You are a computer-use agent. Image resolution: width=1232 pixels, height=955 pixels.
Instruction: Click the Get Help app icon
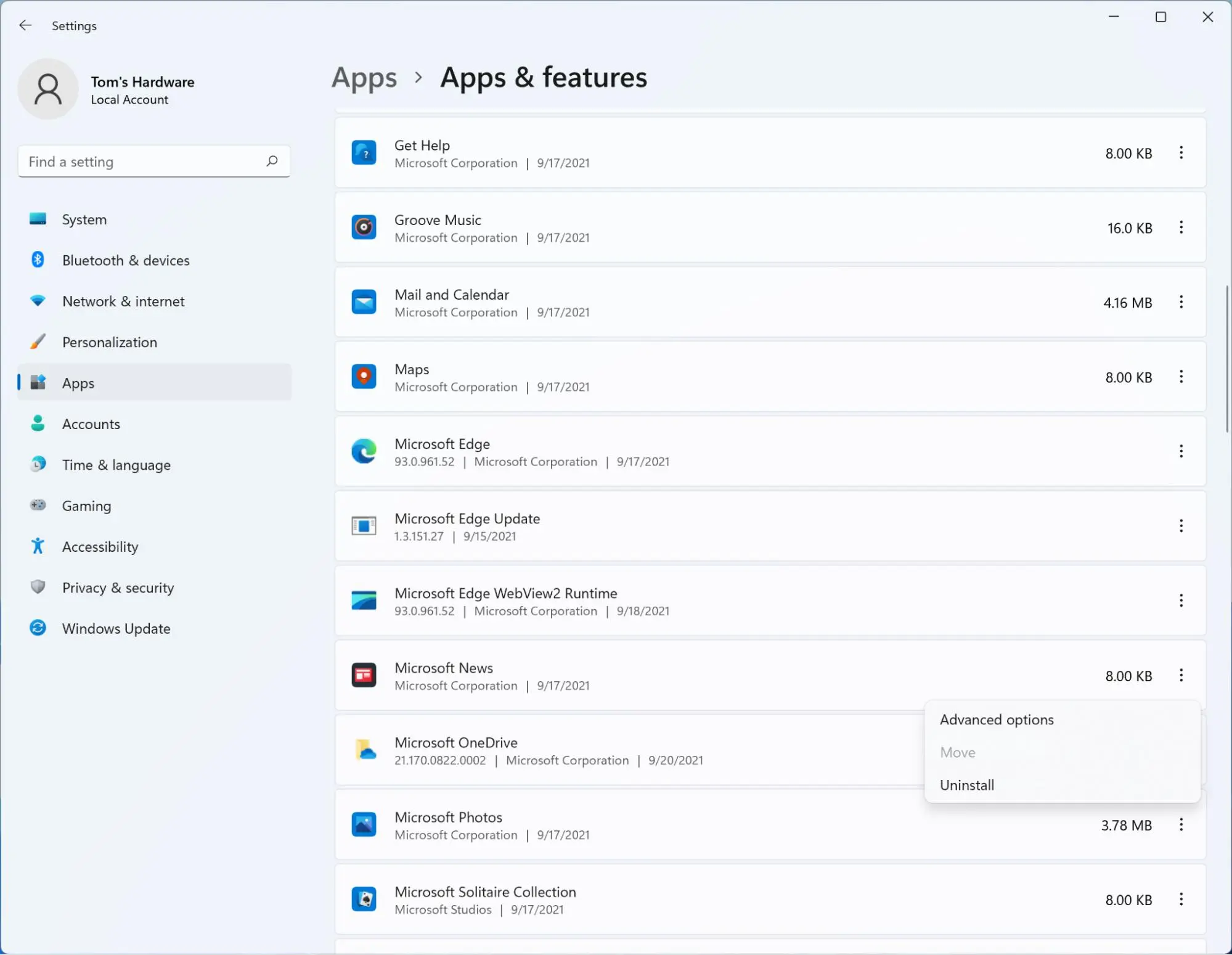pyautogui.click(x=364, y=153)
